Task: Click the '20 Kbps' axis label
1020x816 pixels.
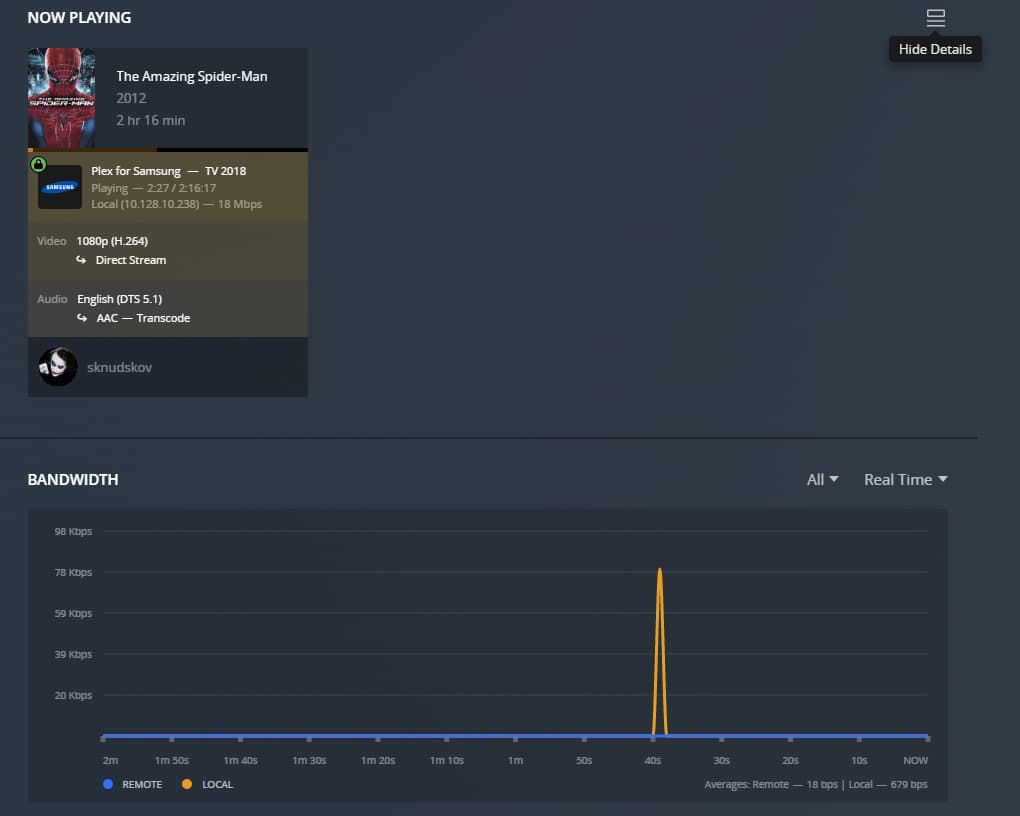Action: coord(73,696)
